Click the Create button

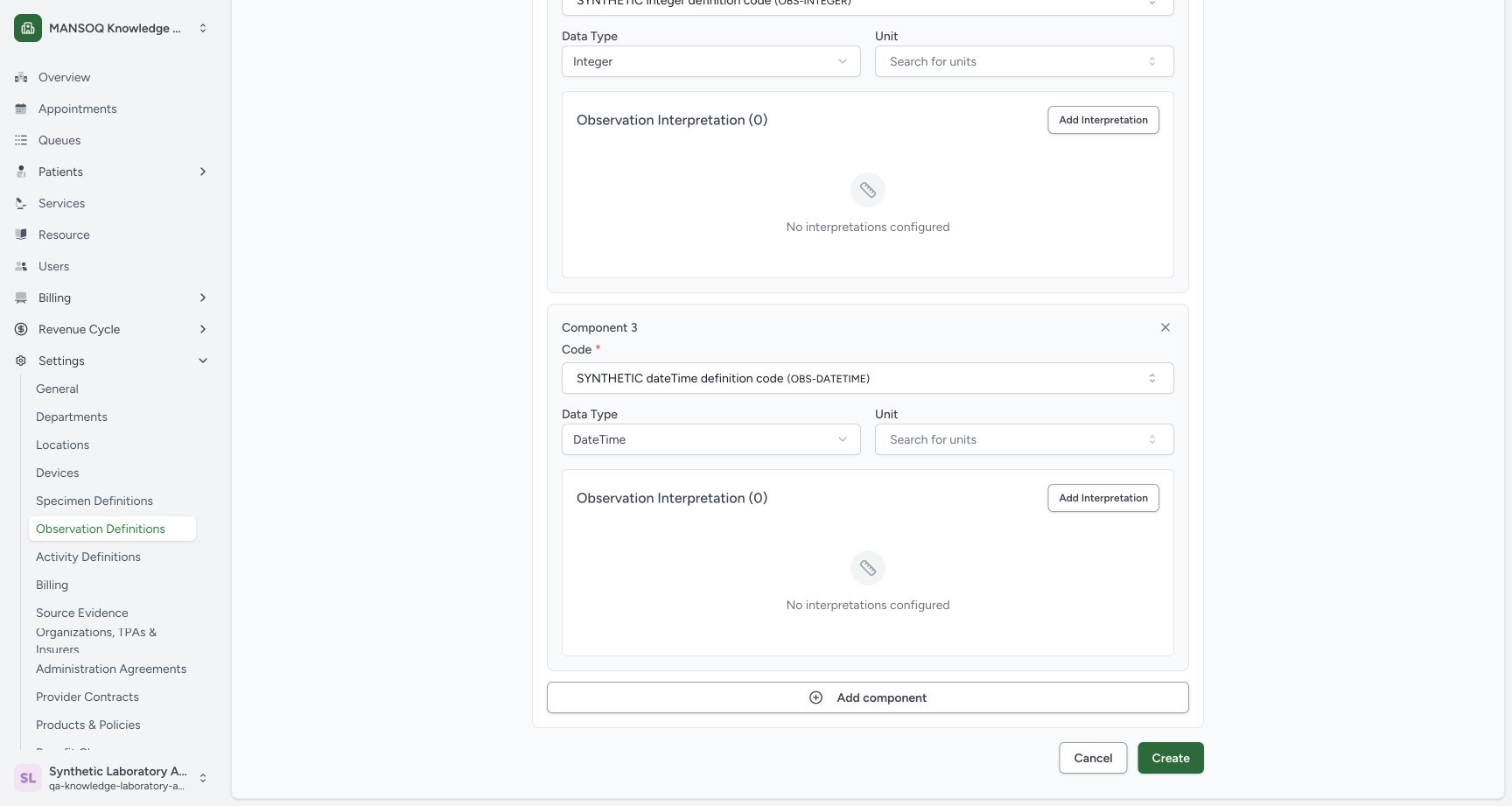click(x=1171, y=758)
